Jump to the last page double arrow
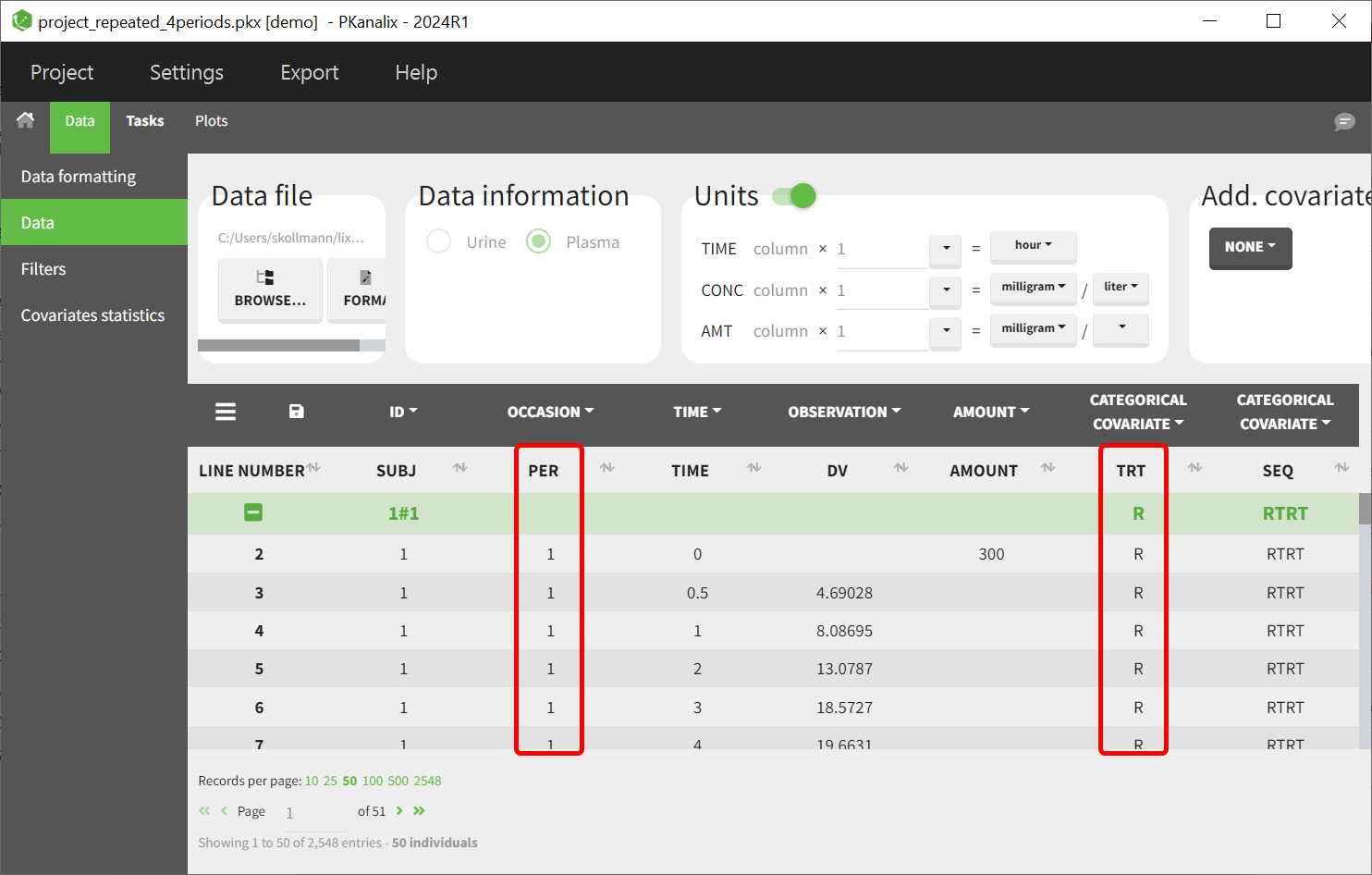1372x875 pixels. (419, 811)
